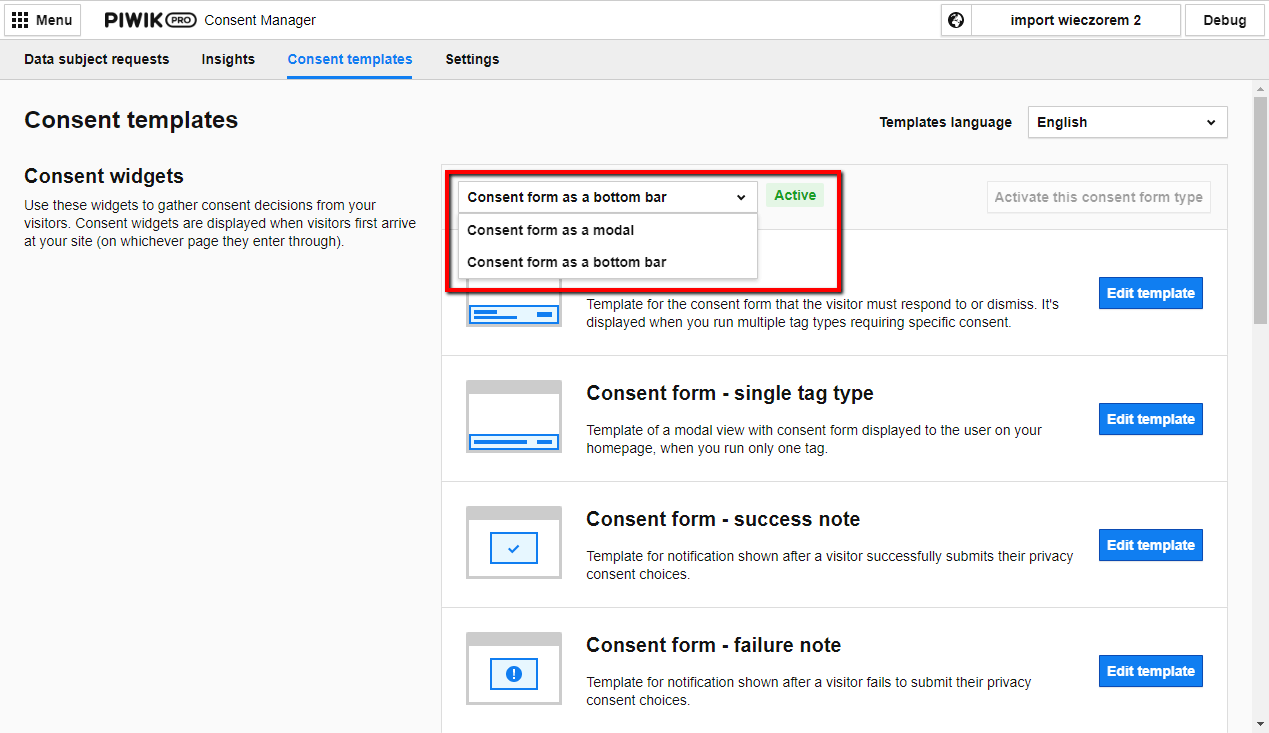Open the Templates language dropdown
Screen dimensions: 1269x733
tap(1127, 122)
